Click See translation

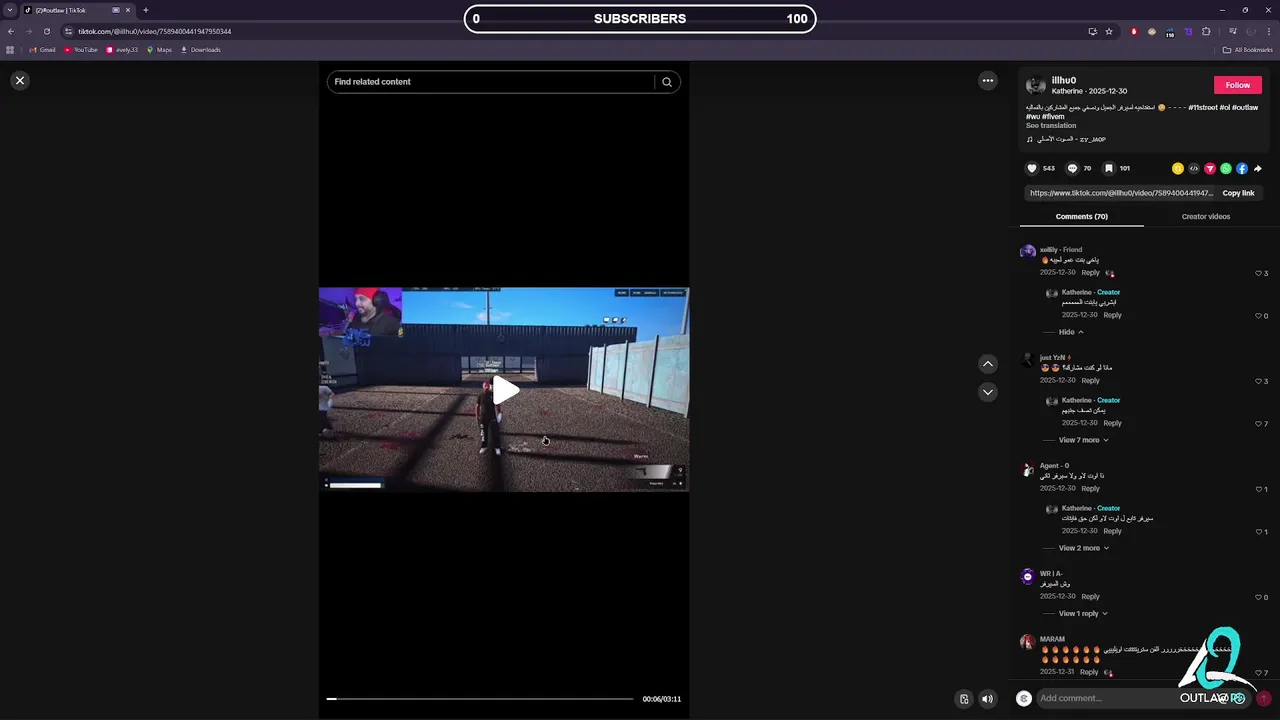coord(1051,126)
